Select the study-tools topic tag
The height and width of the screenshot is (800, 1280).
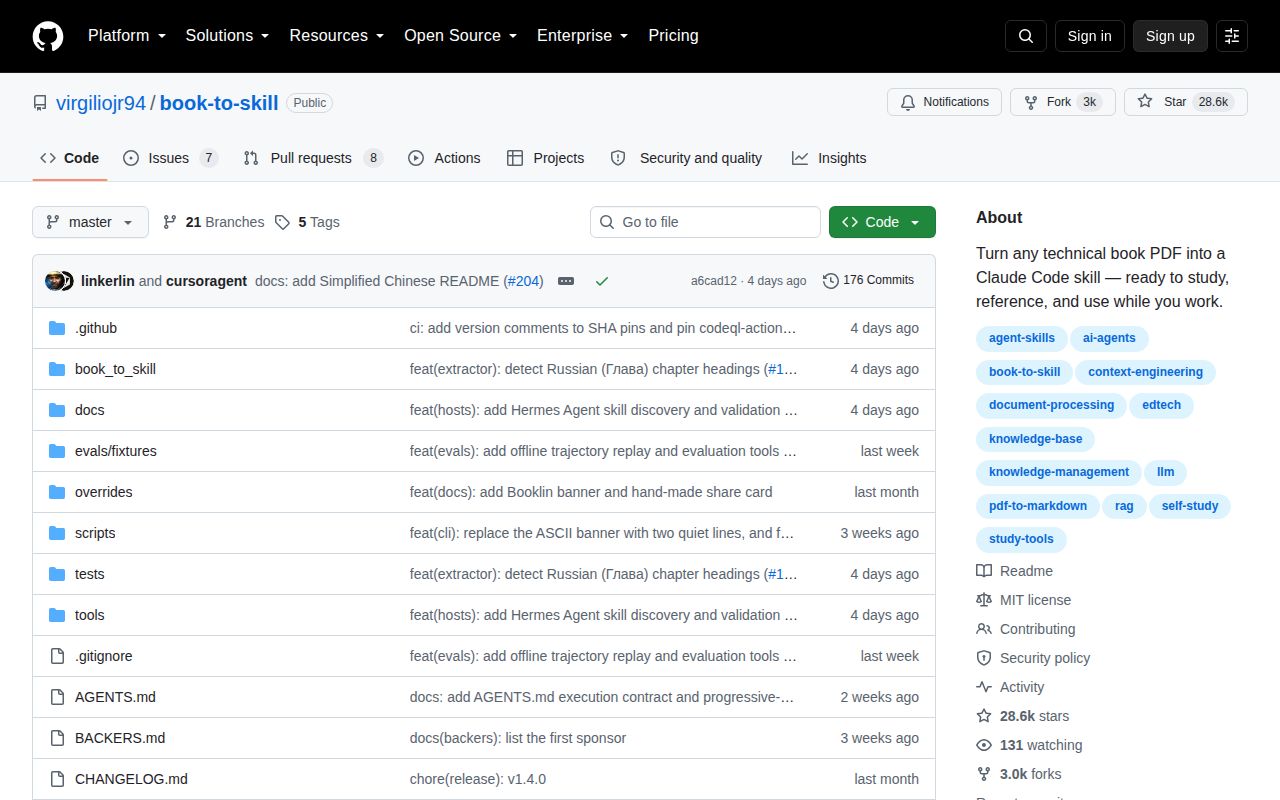pyautogui.click(x=1021, y=539)
